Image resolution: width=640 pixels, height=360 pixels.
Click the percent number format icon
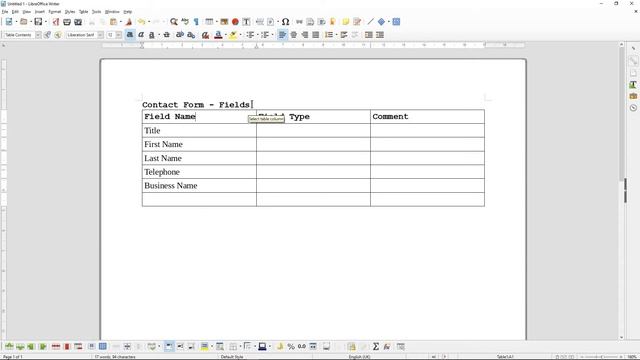(x=291, y=347)
